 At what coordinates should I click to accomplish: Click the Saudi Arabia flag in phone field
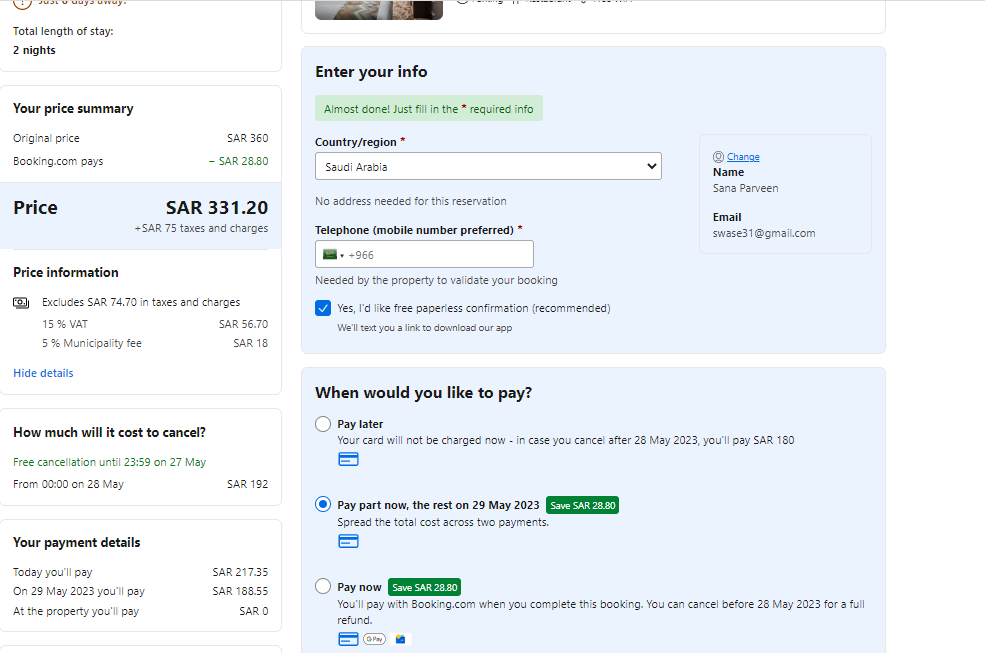[329, 255]
